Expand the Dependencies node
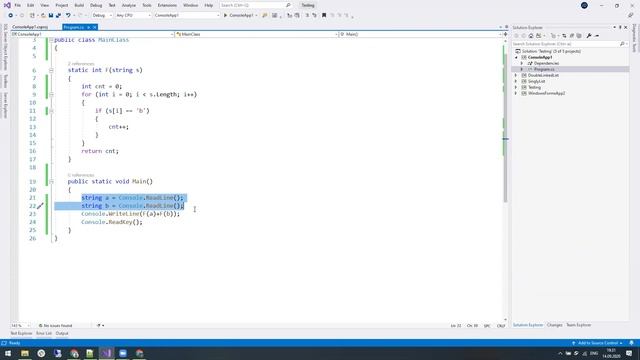 coord(522,63)
